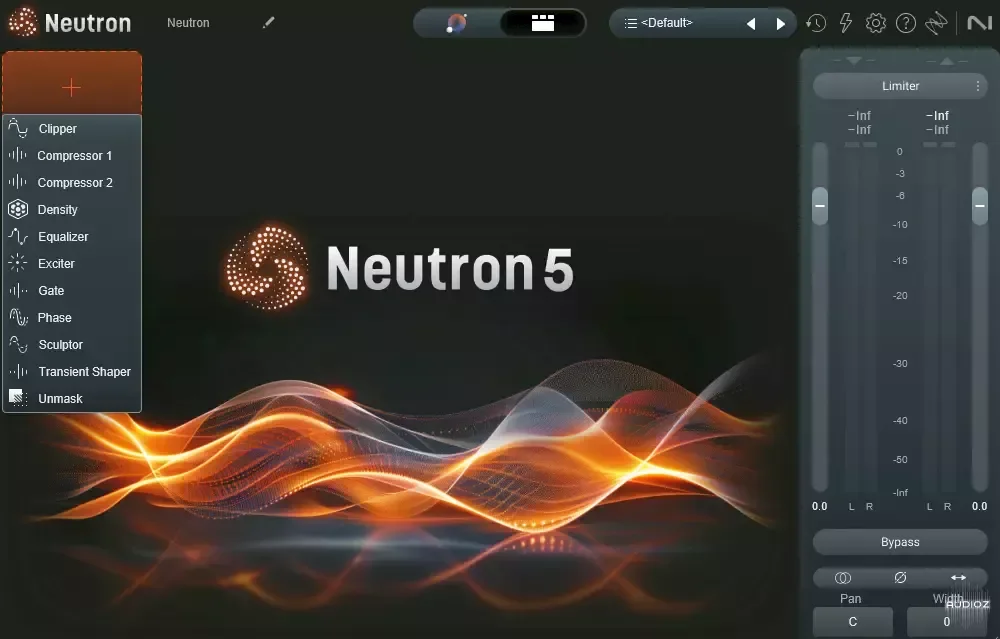Click the Sculptor curve icon
This screenshot has height=639, width=1000.
click(18, 344)
